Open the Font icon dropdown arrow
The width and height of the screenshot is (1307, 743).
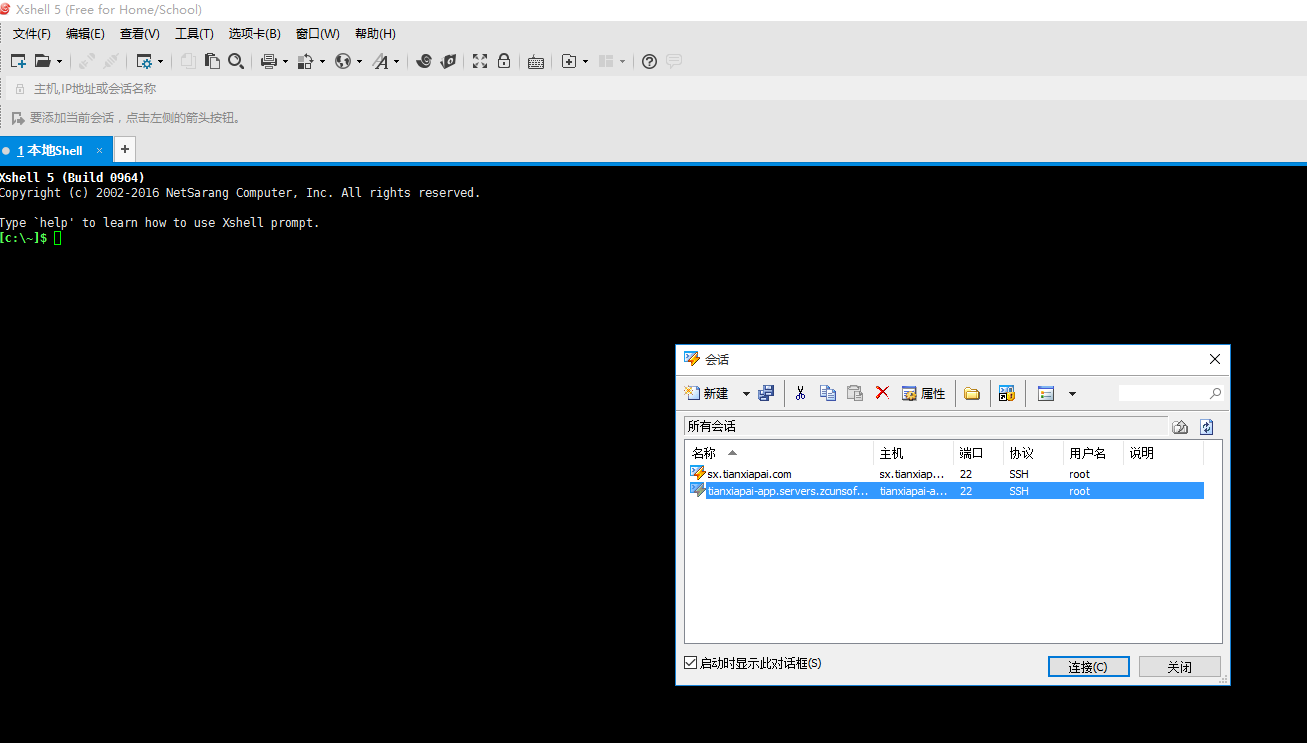(396, 62)
